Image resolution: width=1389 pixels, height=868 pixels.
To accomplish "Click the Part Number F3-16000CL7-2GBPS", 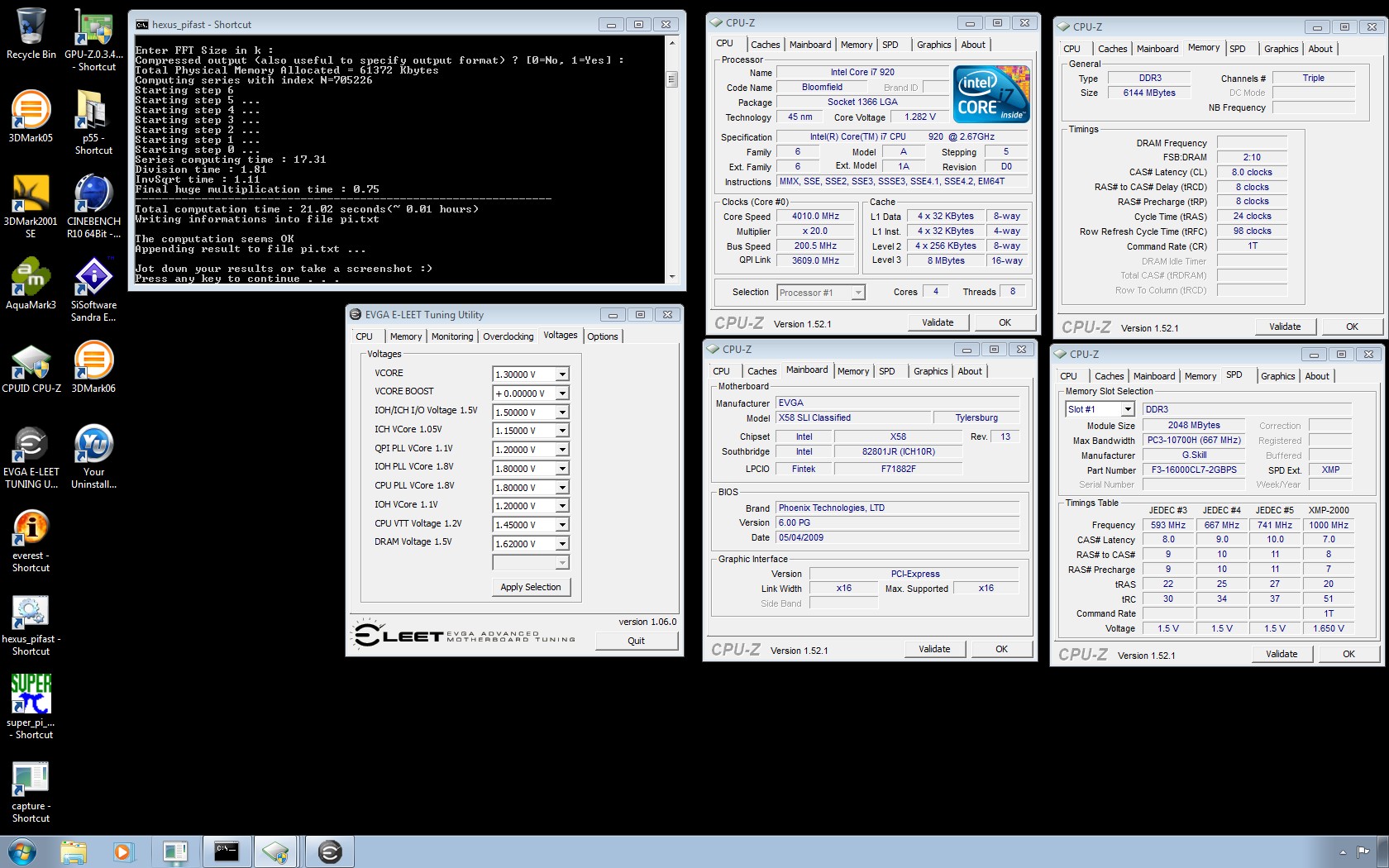I will [1194, 470].
